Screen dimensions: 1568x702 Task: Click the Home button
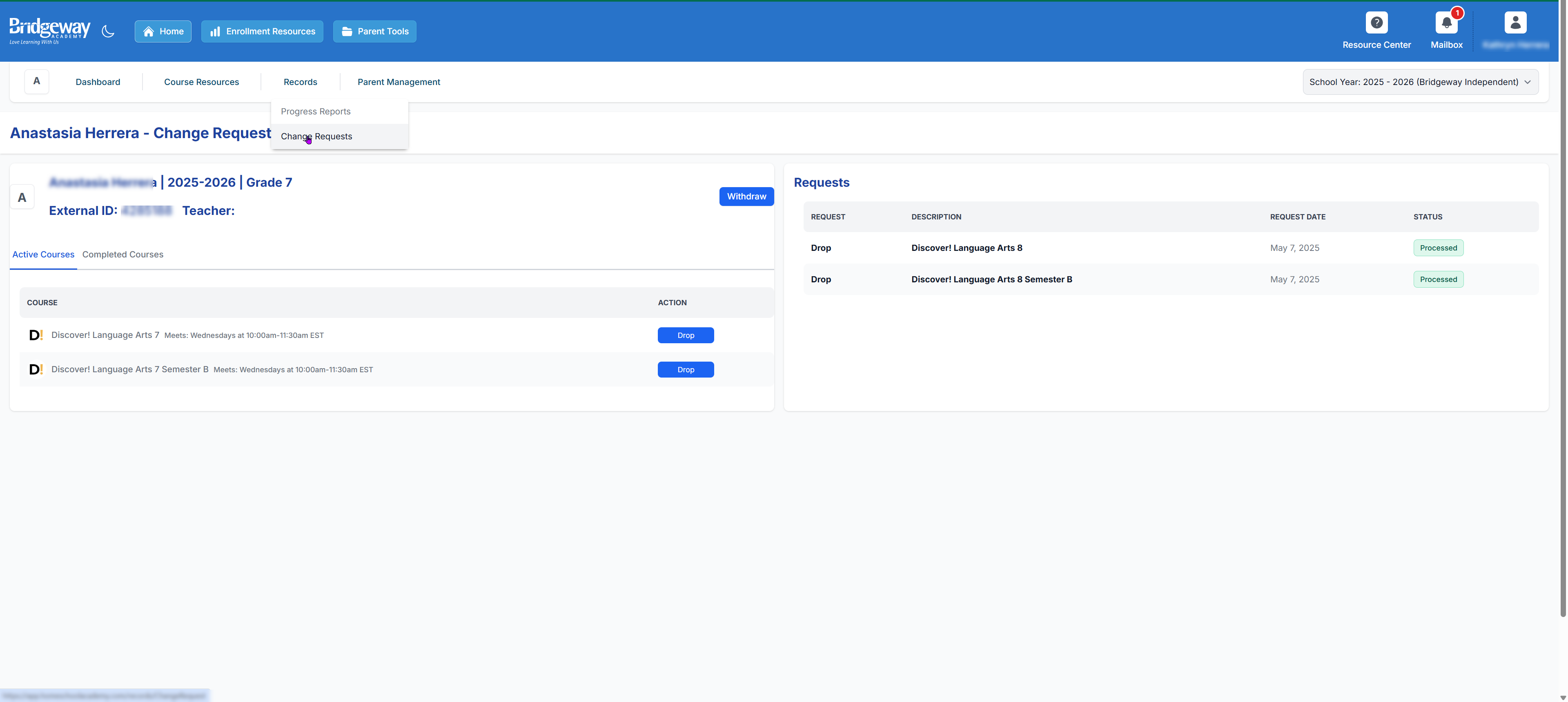pyautogui.click(x=163, y=32)
